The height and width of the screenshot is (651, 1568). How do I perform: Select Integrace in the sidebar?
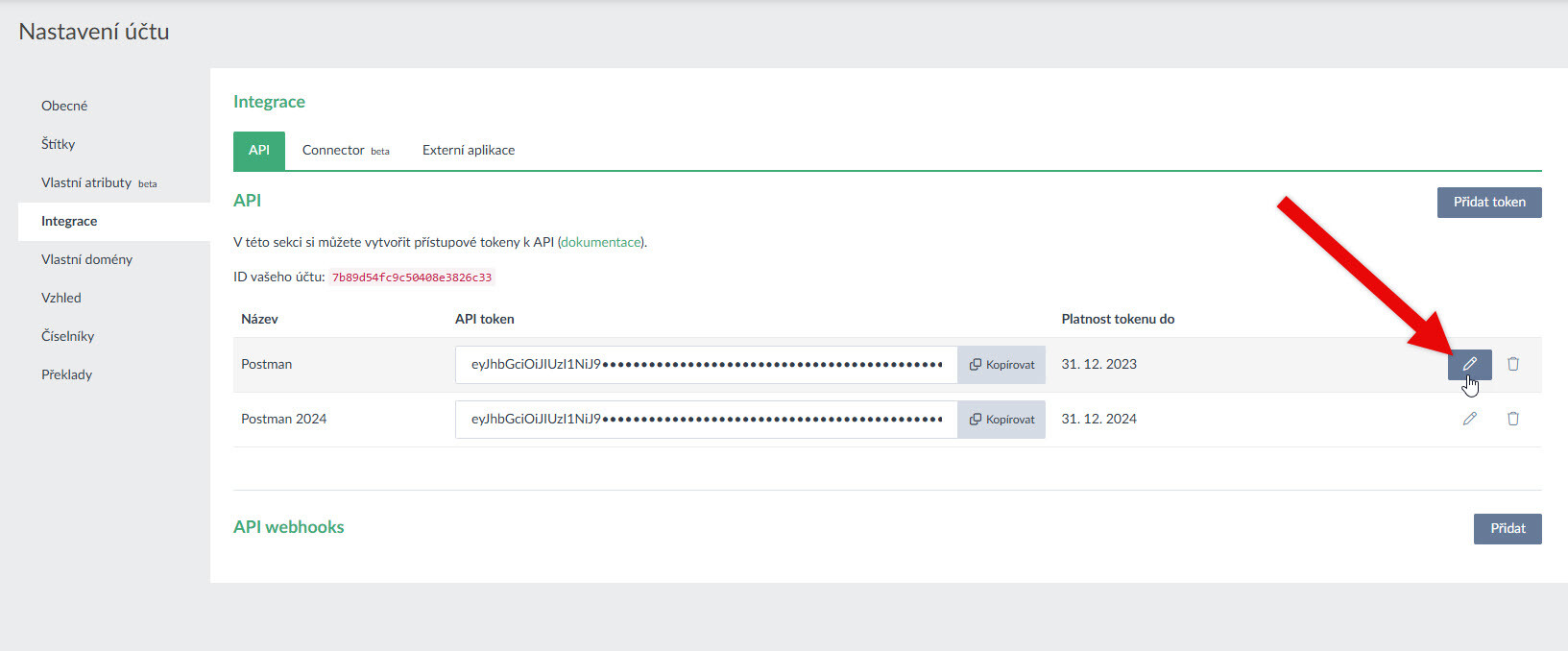(69, 221)
